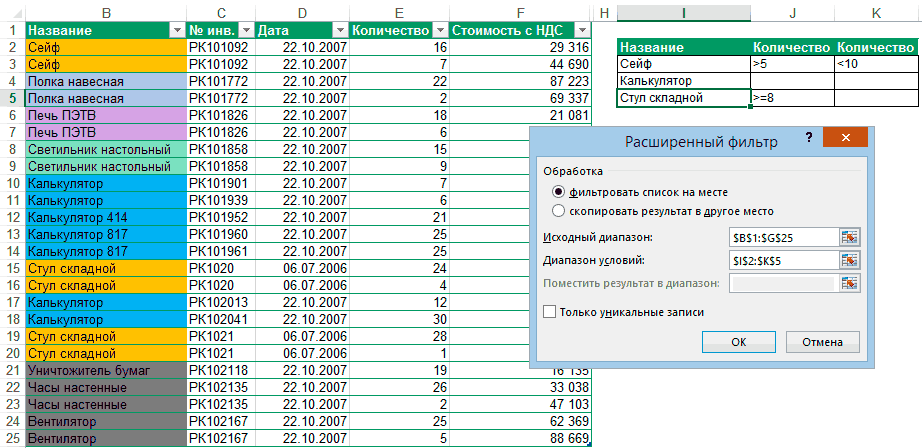This screenshot has width=922, height=448.
Task: Enable 'Только уникальные записи' checkbox
Action: pyautogui.click(x=548, y=312)
